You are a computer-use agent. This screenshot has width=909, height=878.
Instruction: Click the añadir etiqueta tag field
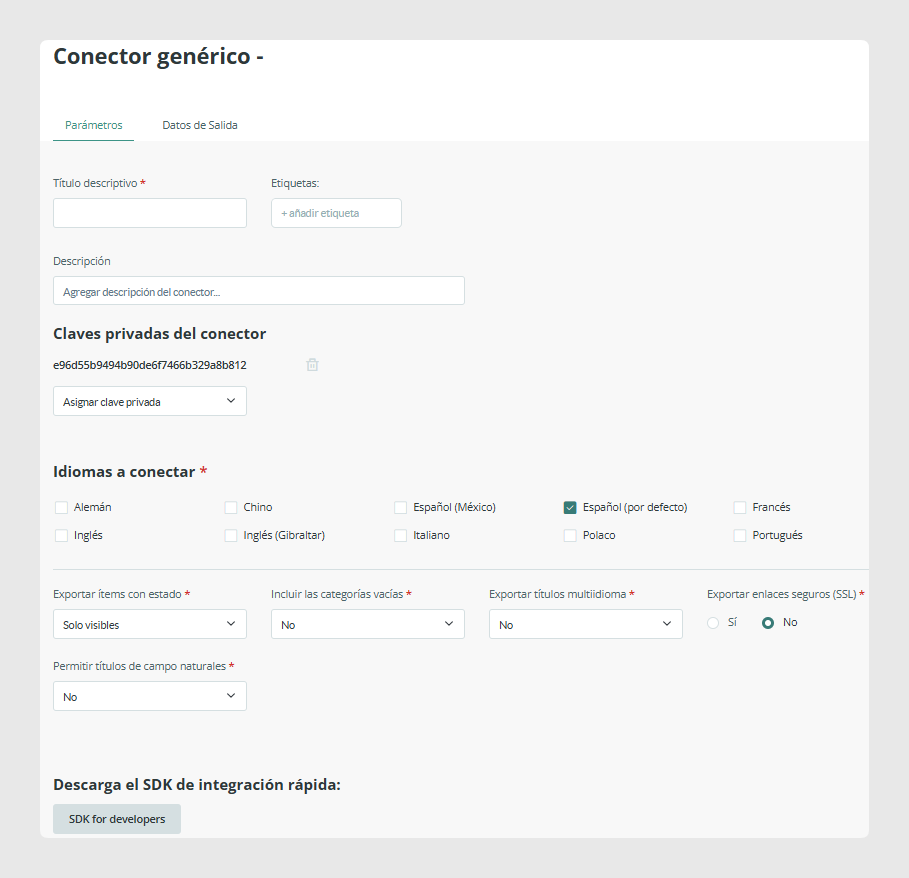point(336,213)
